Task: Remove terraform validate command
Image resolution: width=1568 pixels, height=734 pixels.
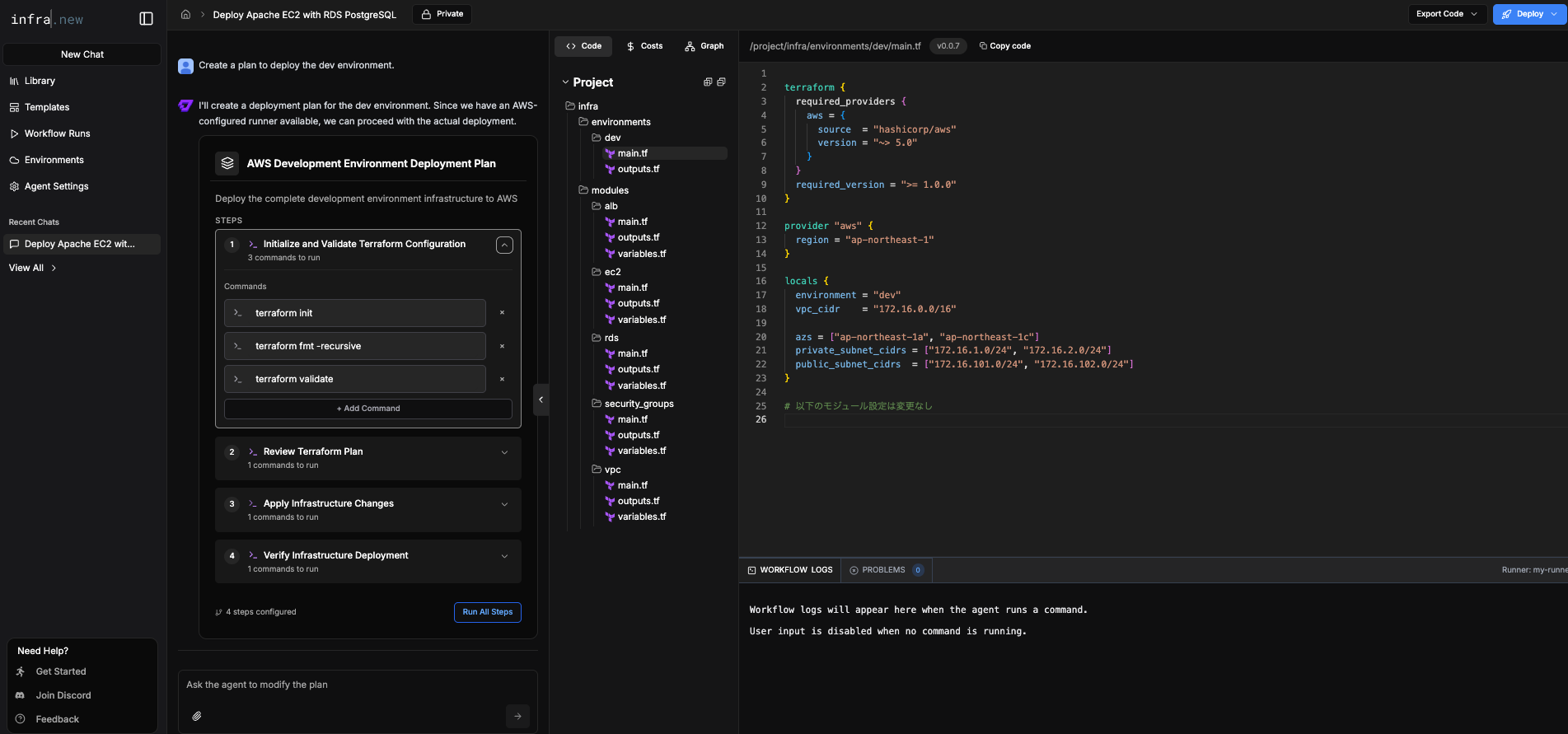Action: tap(502, 379)
